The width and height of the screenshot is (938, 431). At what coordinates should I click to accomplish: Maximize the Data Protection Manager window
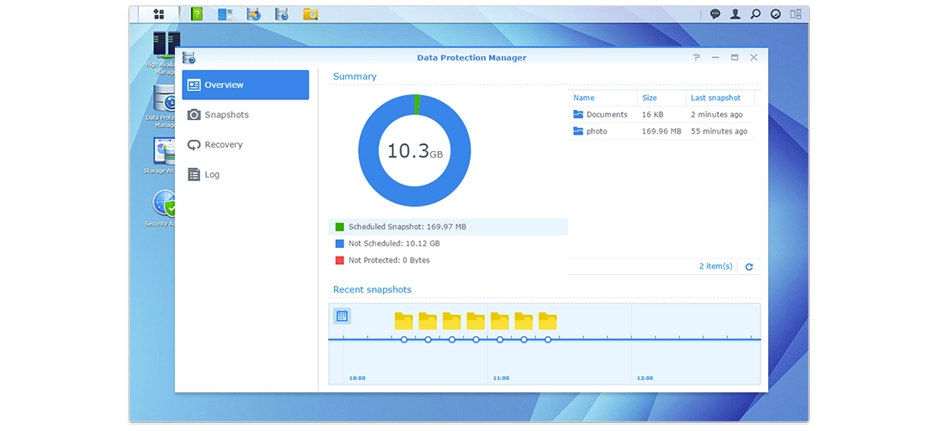click(735, 57)
